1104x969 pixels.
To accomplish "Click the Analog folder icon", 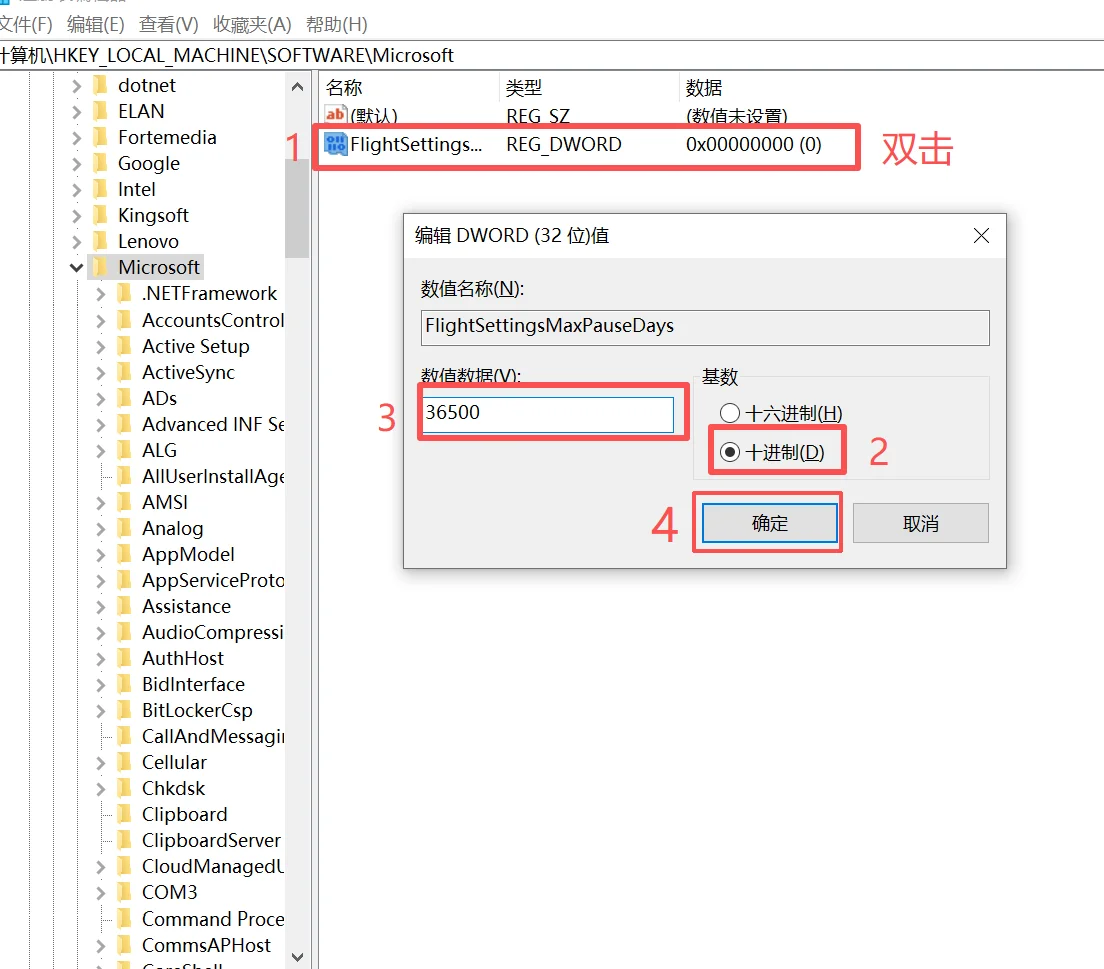I will tap(125, 529).
